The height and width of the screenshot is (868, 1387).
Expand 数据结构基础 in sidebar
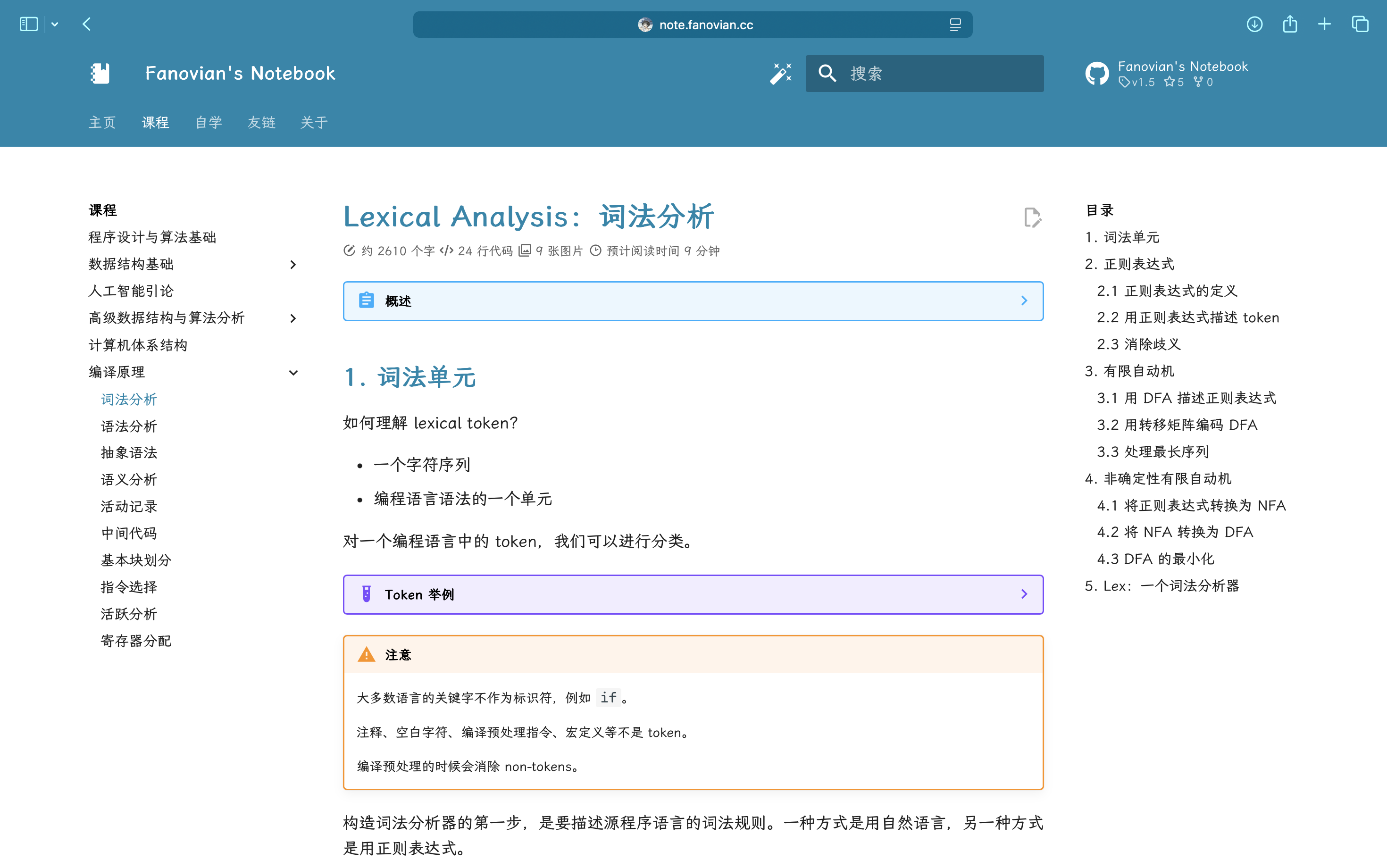point(293,265)
